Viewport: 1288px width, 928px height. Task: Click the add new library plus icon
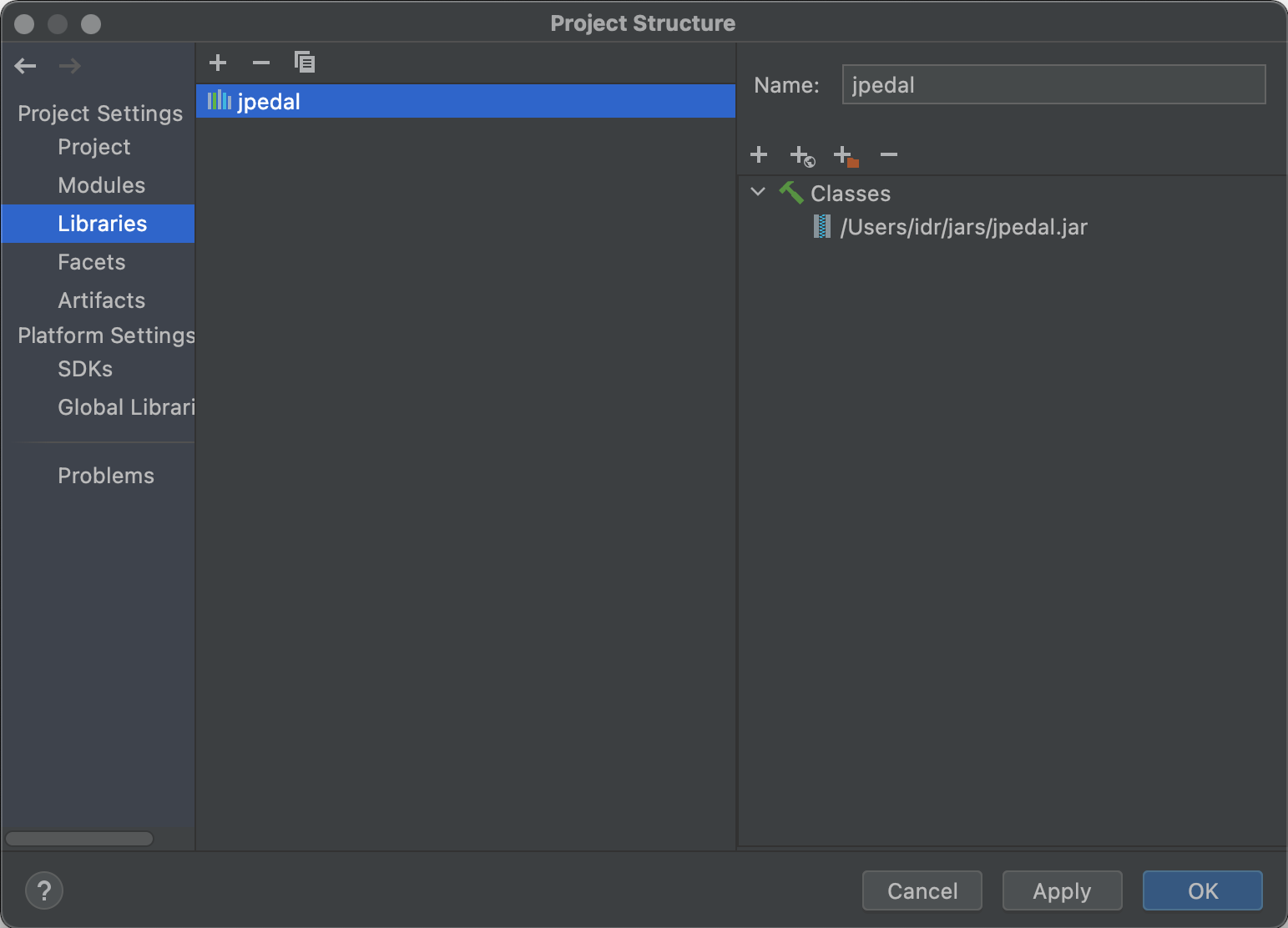click(217, 62)
